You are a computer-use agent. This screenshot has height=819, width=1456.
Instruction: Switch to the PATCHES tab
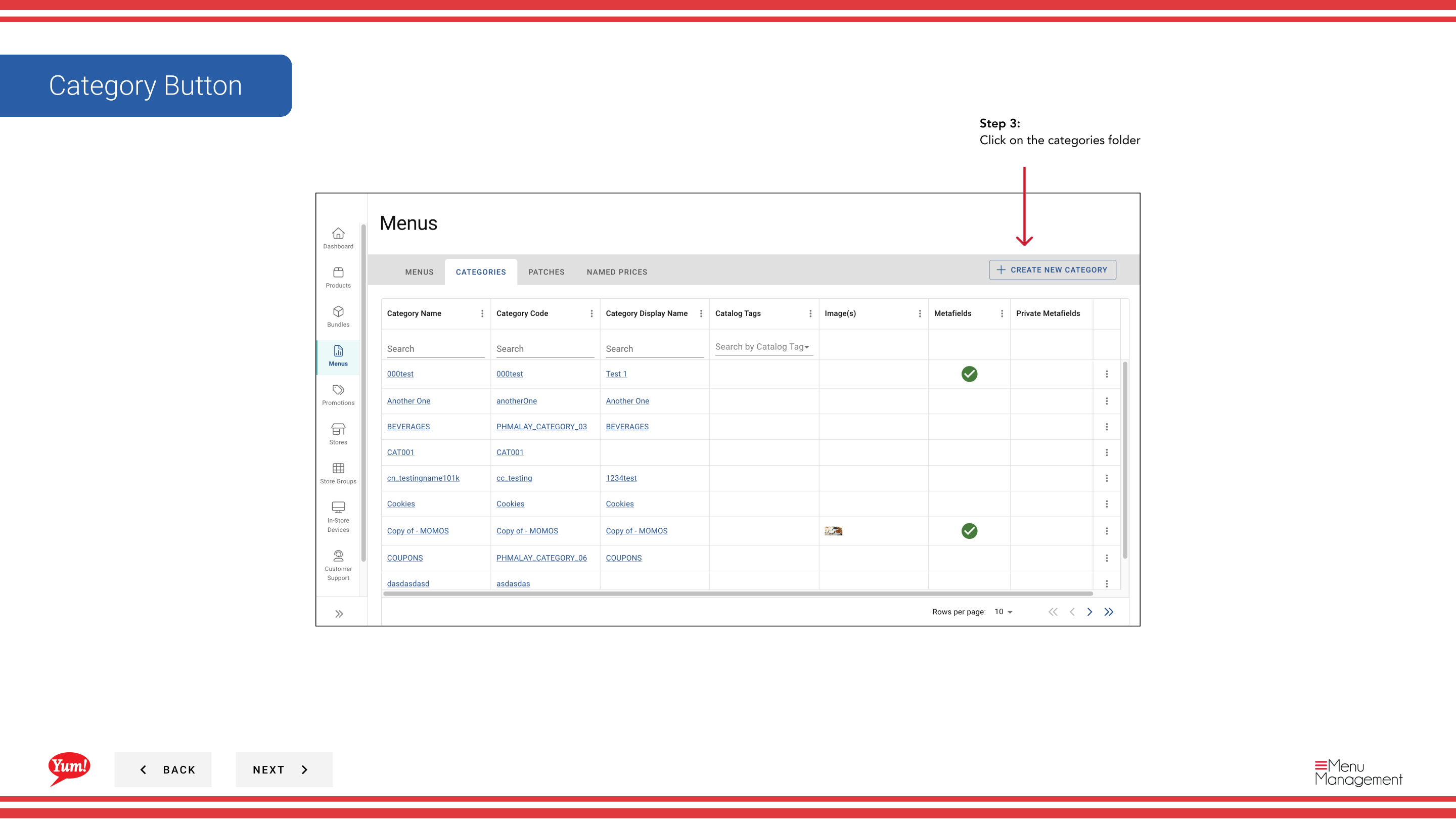click(x=546, y=272)
